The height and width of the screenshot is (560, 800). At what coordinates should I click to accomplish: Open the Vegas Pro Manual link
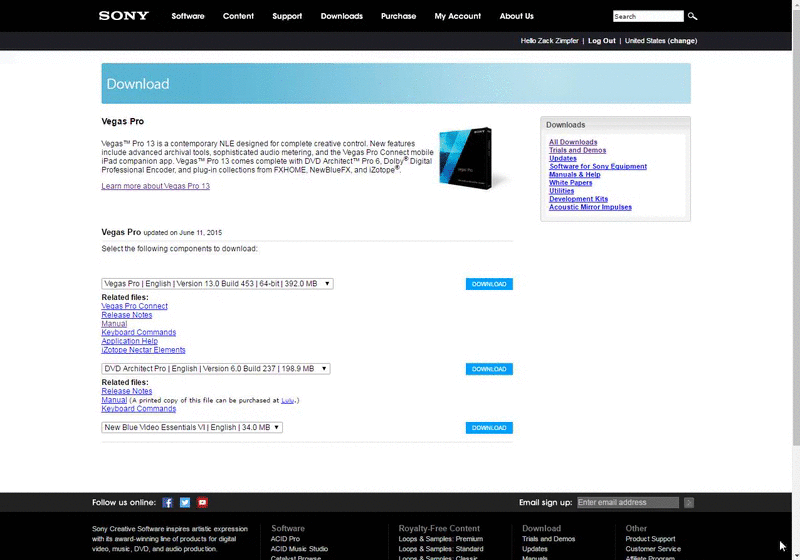pyautogui.click(x=114, y=324)
